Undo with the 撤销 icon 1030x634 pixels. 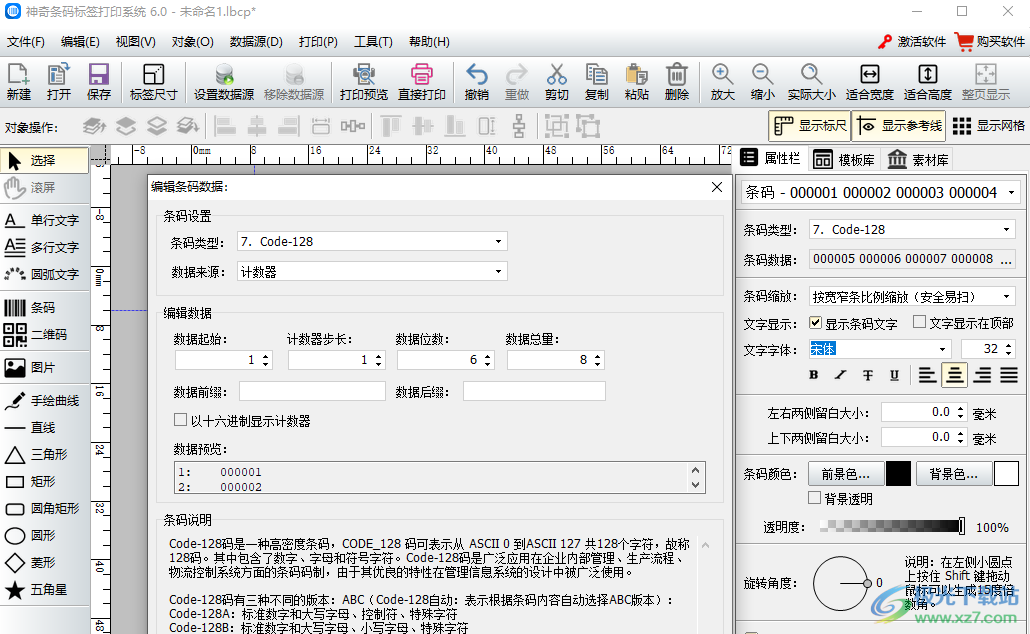(x=477, y=81)
